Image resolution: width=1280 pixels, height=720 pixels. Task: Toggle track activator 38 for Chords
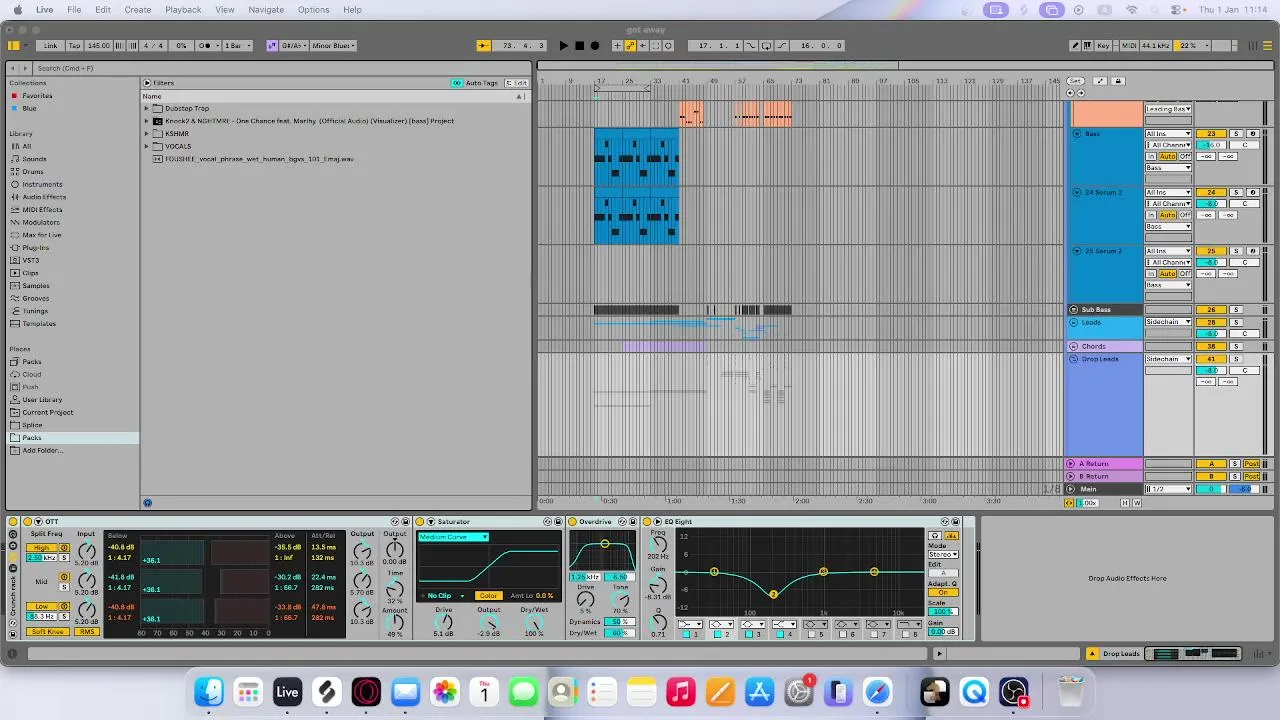[1211, 346]
